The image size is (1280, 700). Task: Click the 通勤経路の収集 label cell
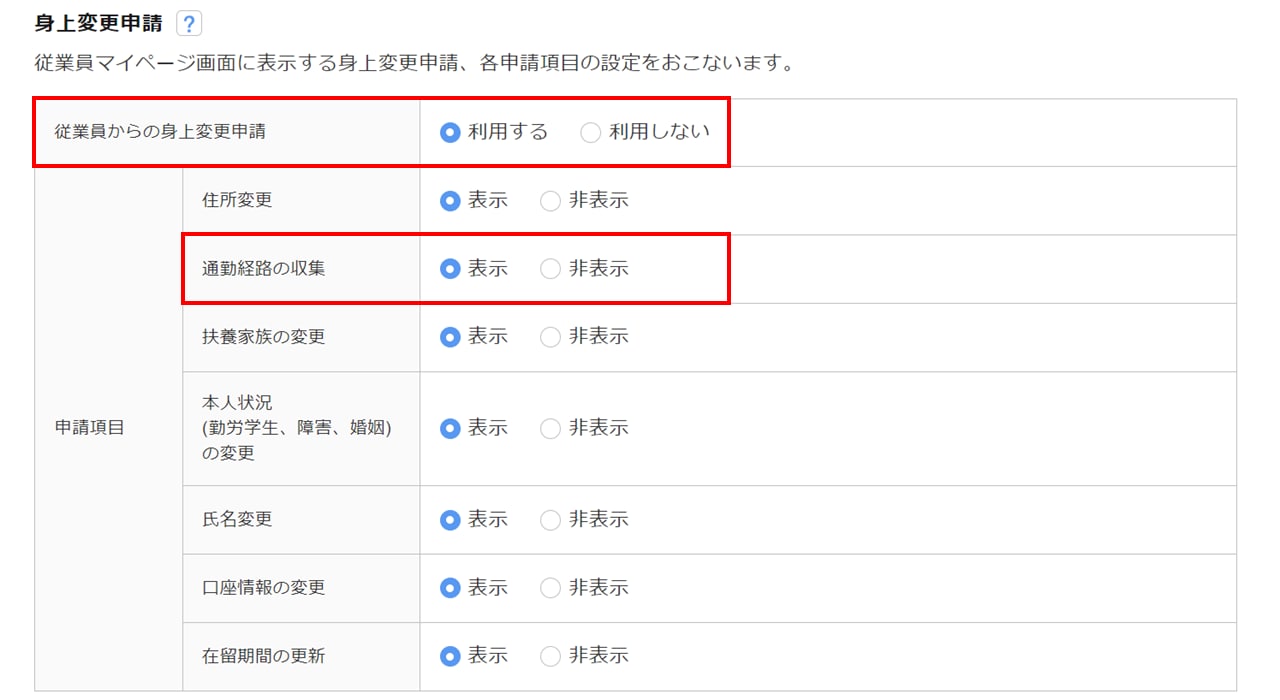[264, 269]
